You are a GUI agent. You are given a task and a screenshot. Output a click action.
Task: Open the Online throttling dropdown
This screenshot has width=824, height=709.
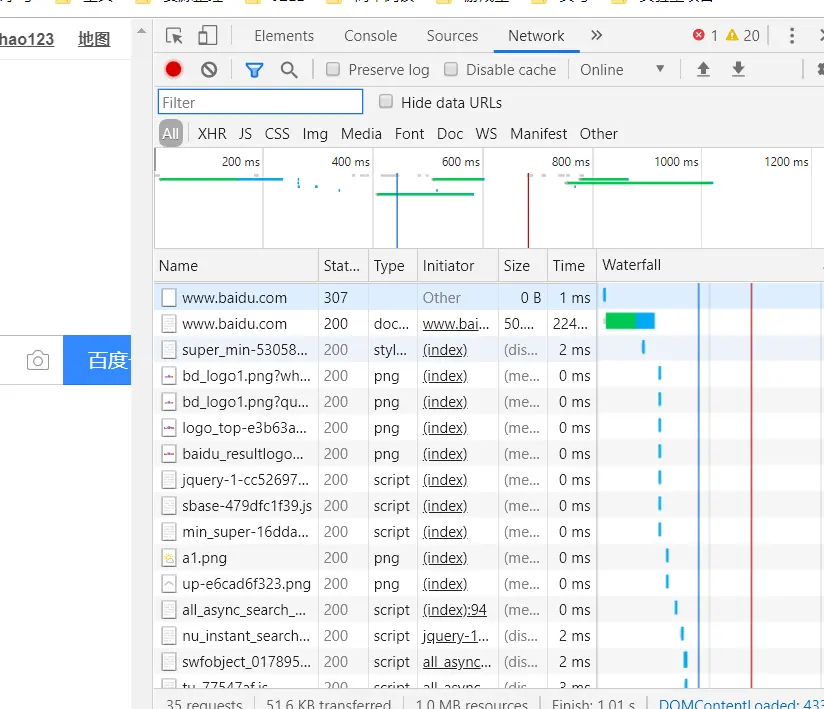[622, 69]
